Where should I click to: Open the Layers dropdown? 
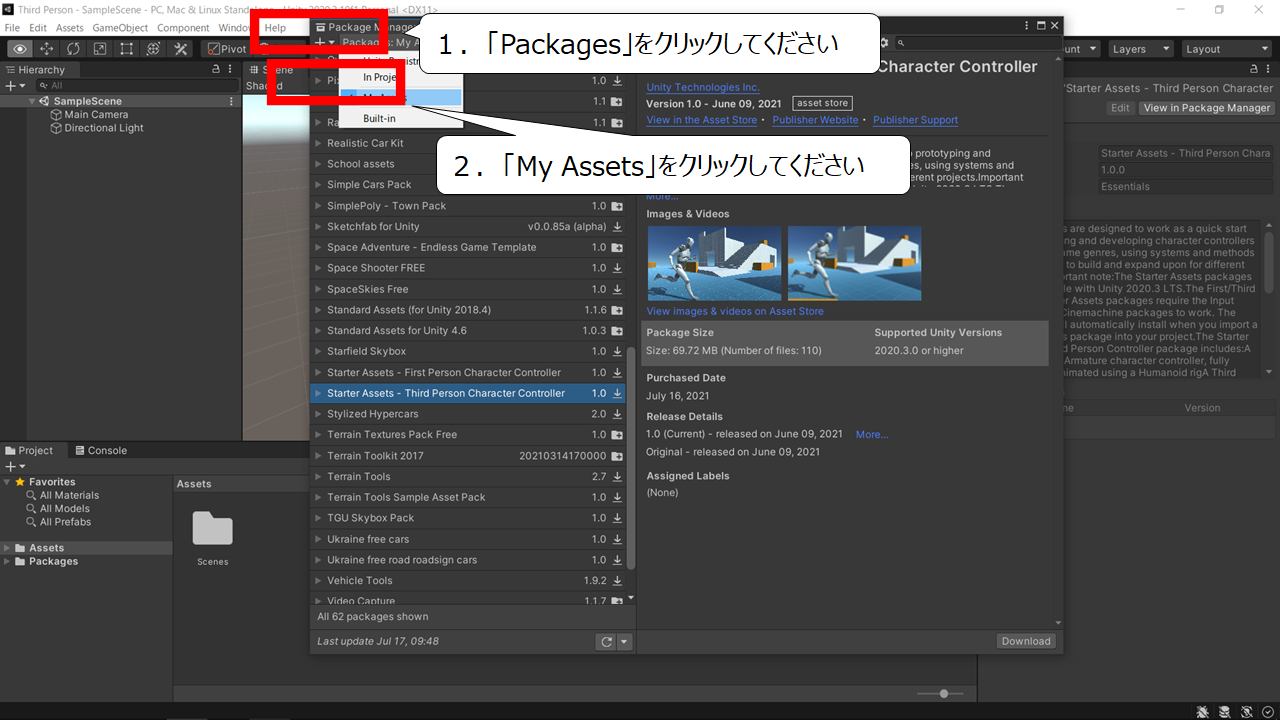(1140, 49)
